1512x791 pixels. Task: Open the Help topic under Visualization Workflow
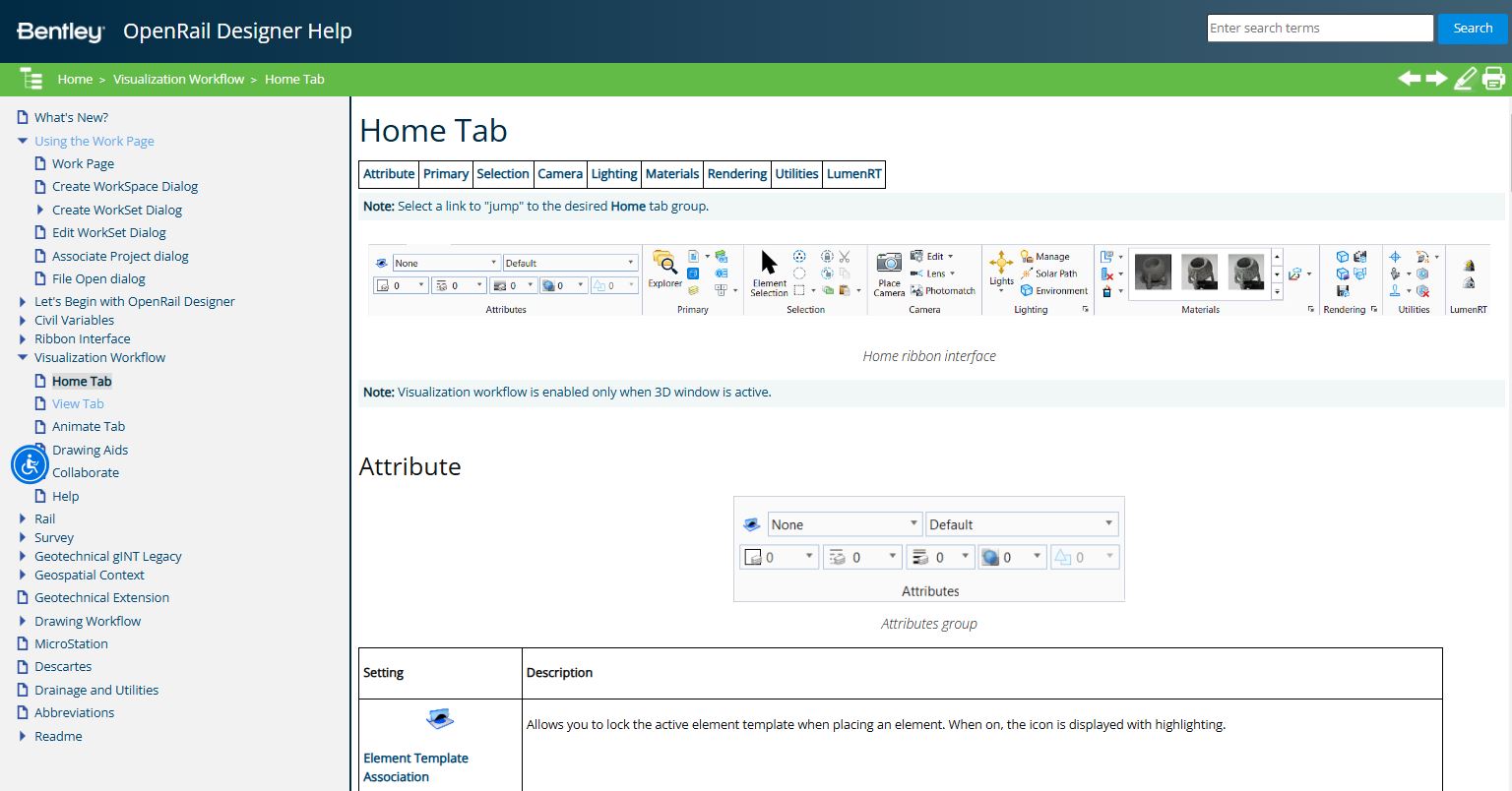tap(66, 496)
